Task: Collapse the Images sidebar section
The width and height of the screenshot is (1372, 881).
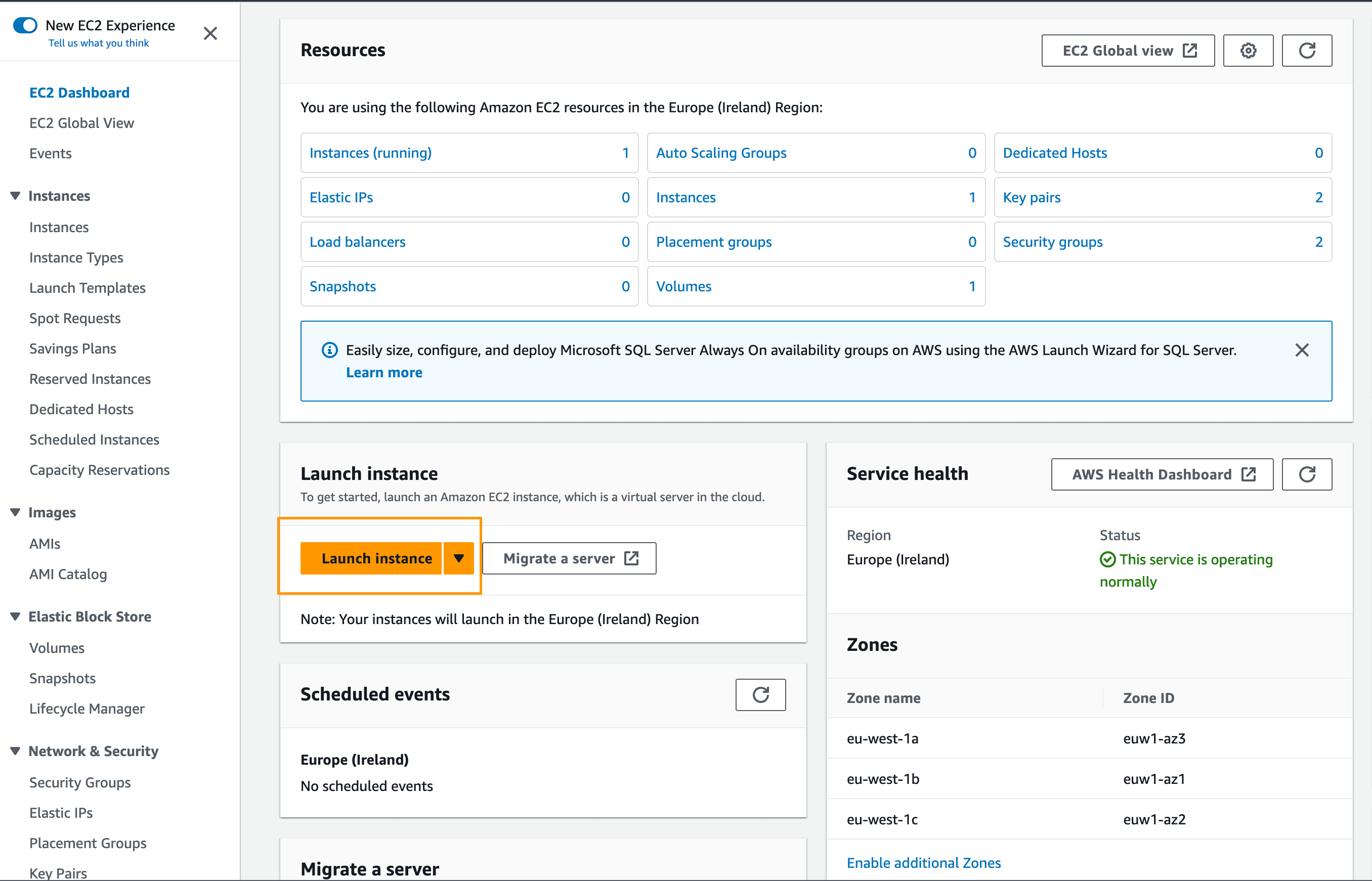Action: (x=16, y=512)
